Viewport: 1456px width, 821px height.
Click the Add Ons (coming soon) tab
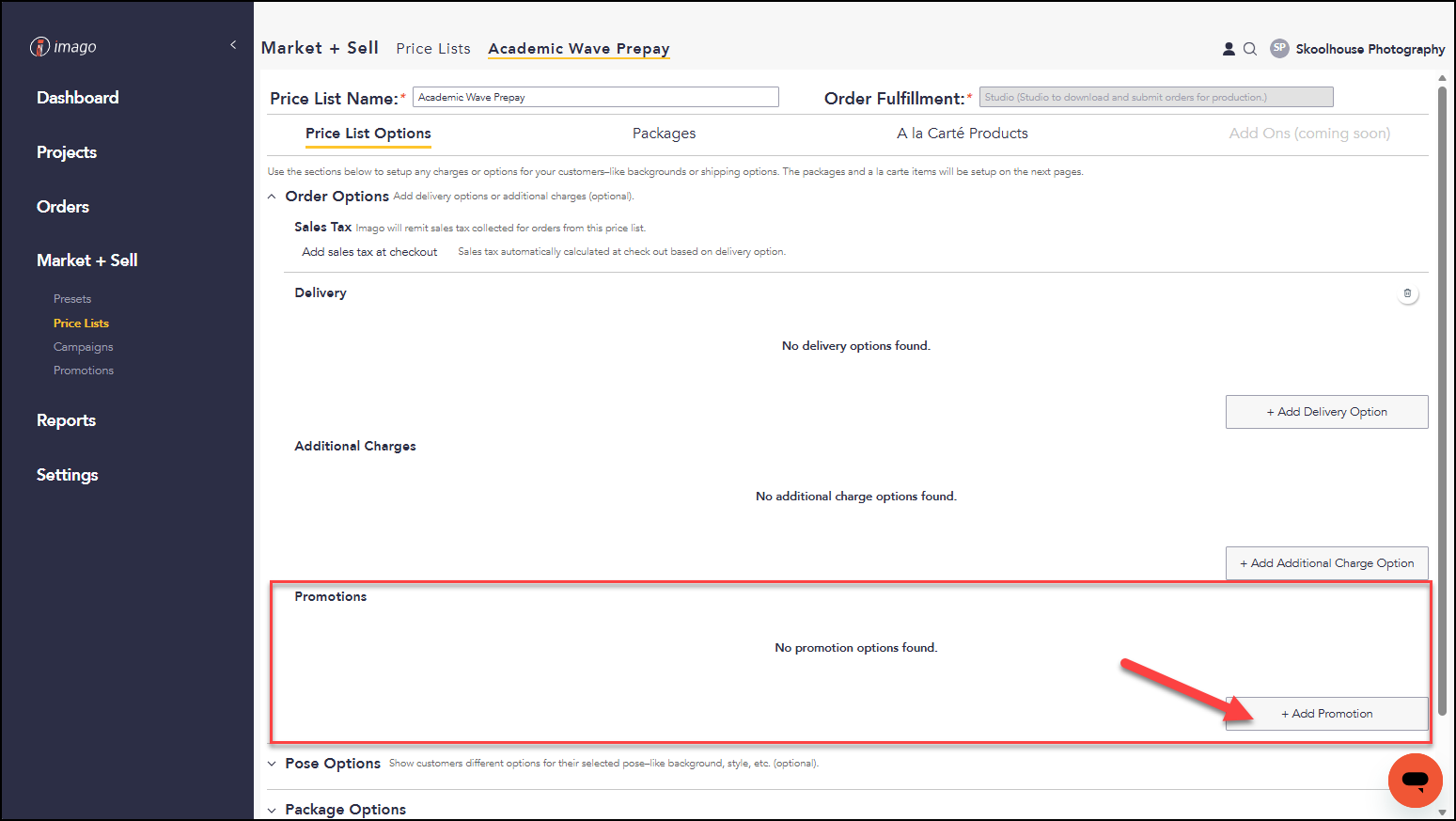1309,134
